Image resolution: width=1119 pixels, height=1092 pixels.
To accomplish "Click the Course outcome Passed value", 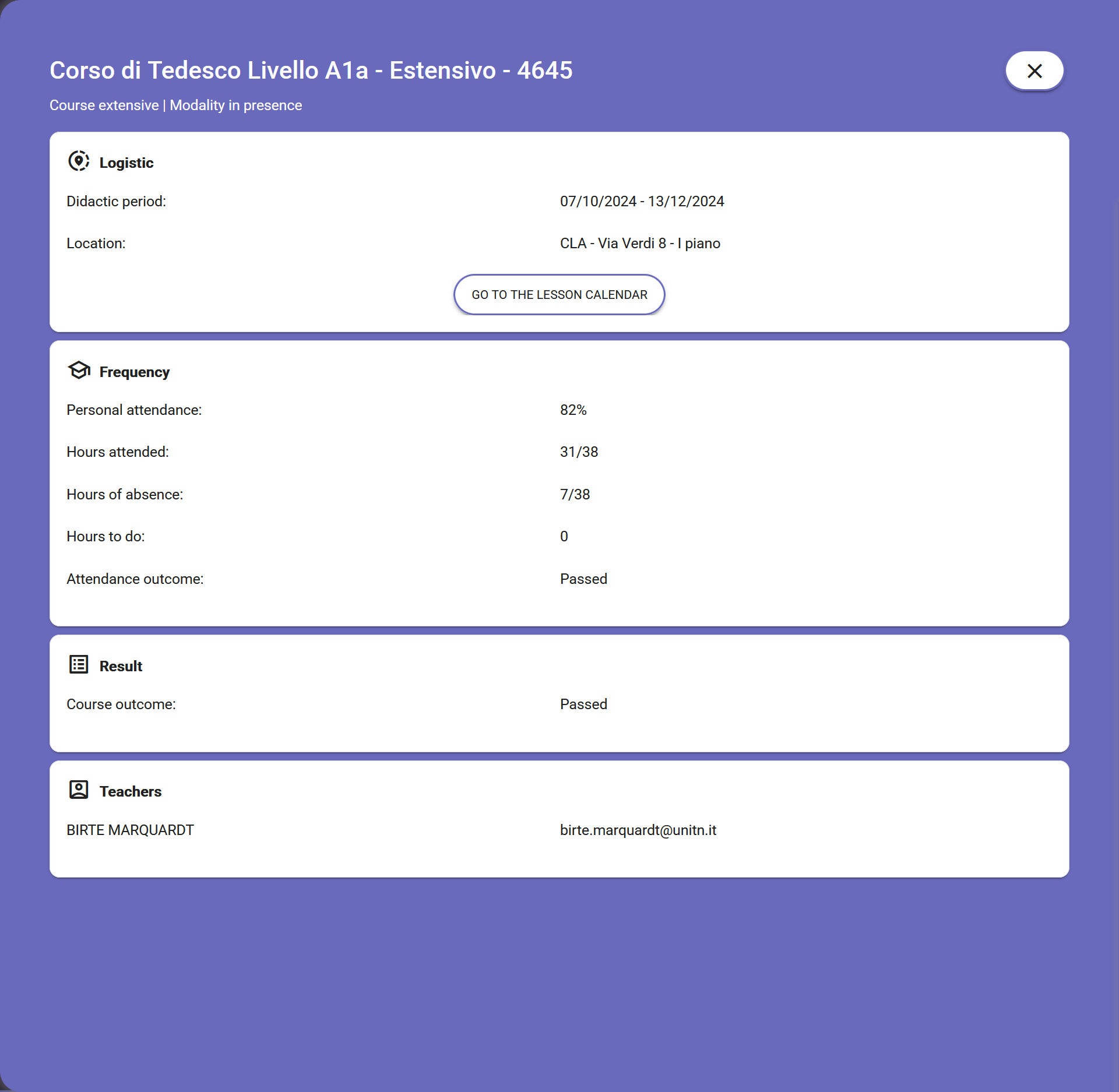I will point(583,704).
